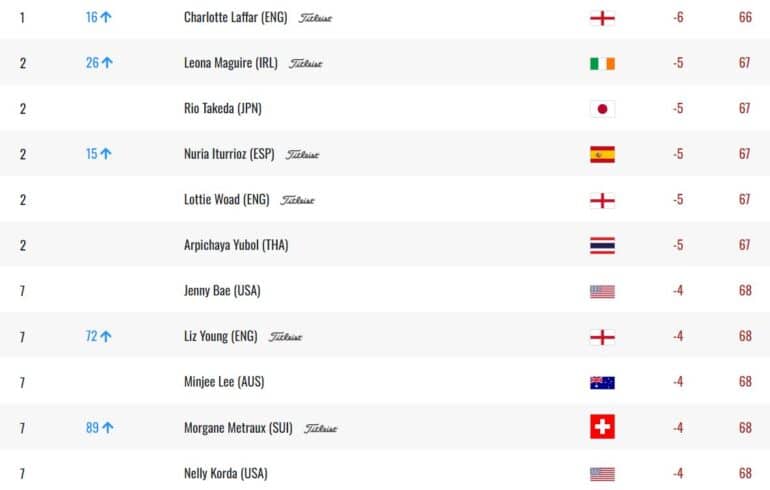
Task: Click Charlotte Laffar's round score 66
Action: point(745,17)
